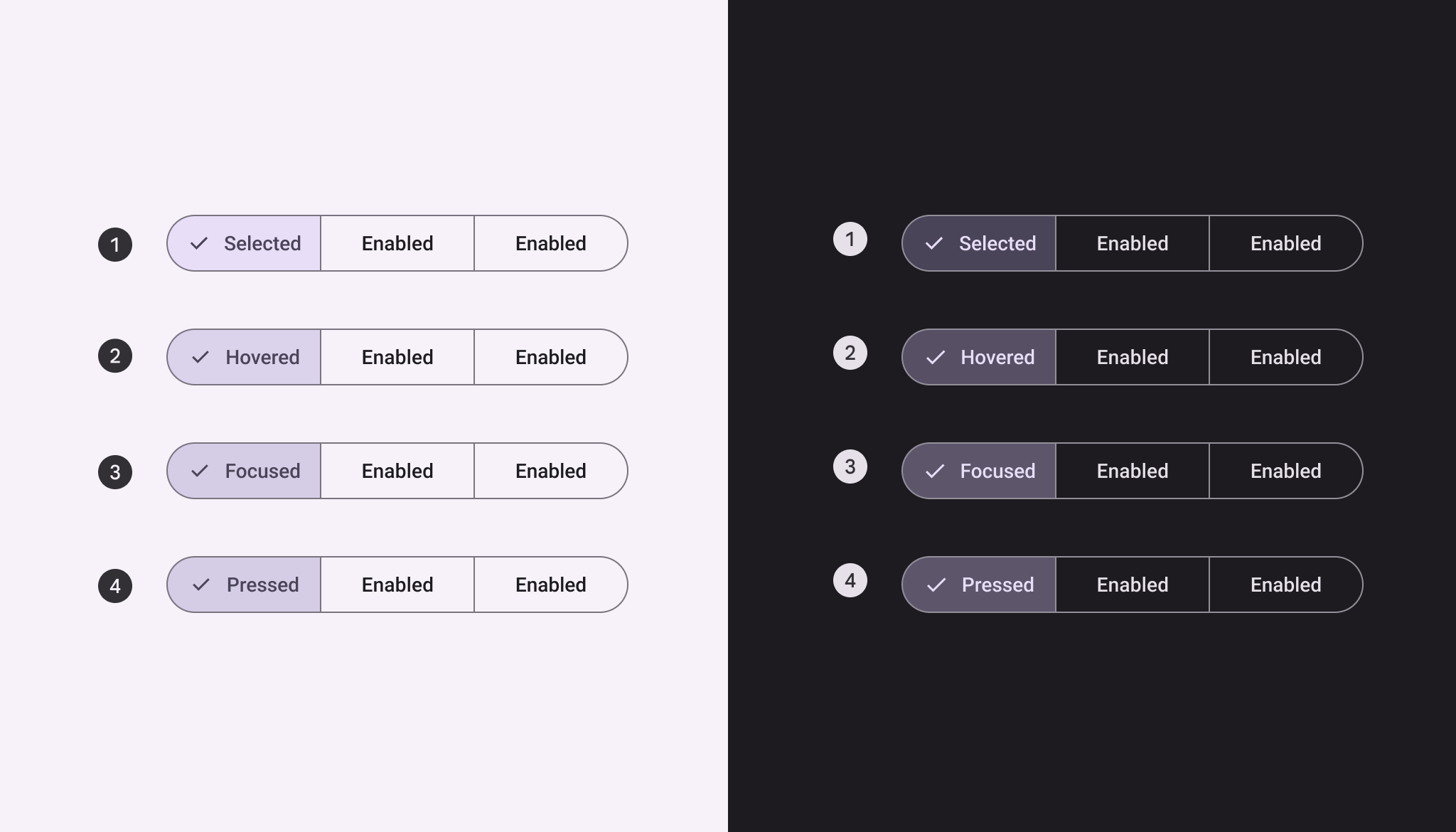This screenshot has height=832, width=1456.
Task: Click the checkmark icon on dark Focused segment
Action: pos(935,471)
